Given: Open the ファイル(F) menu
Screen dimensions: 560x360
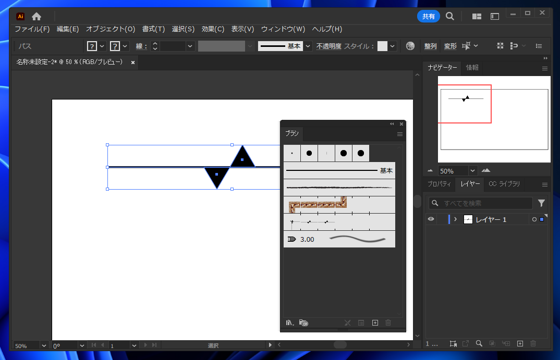Looking at the screenshot, I should pyautogui.click(x=32, y=29).
